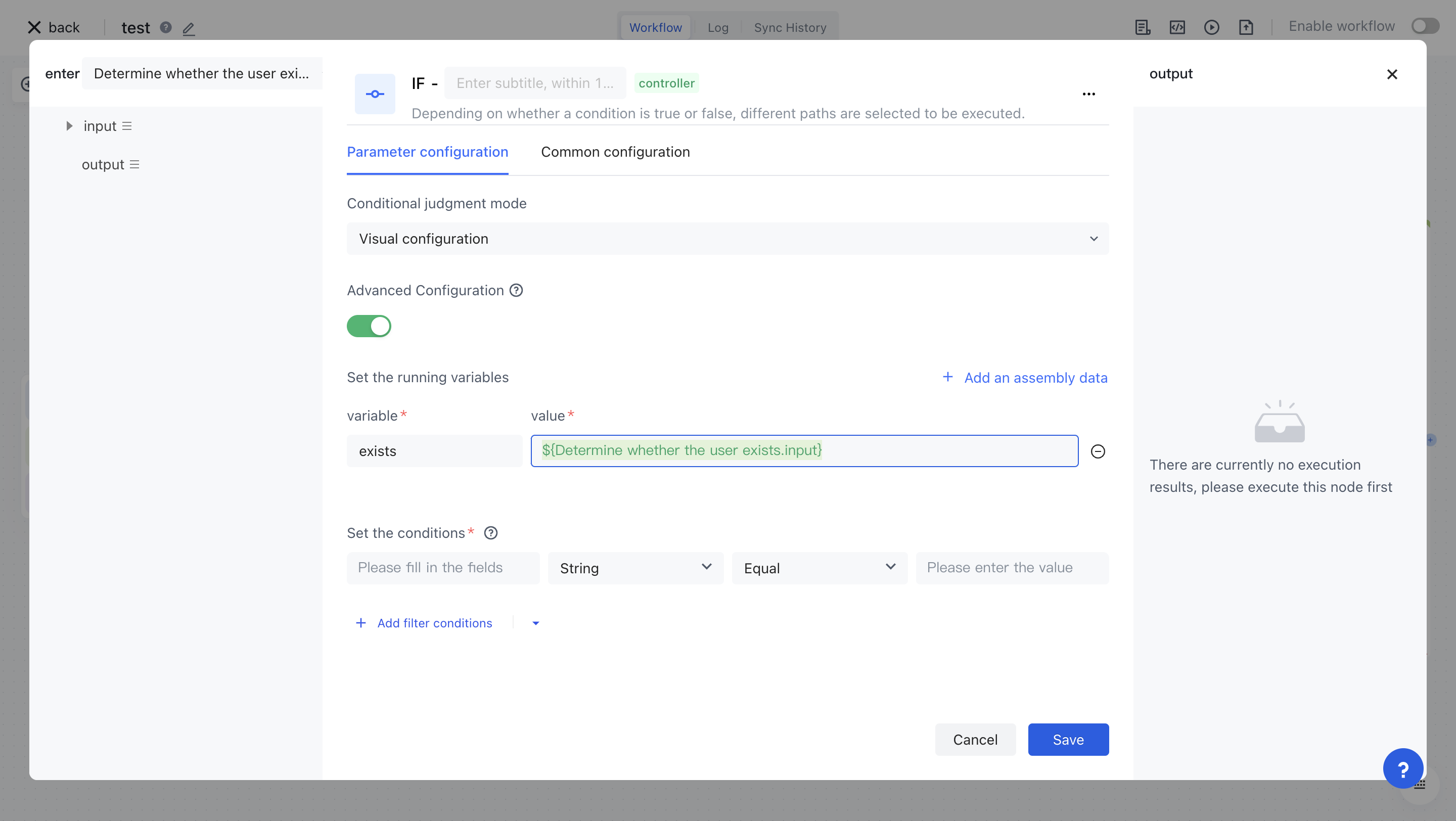
Task: Click the IF node connector icon
Action: tap(375, 94)
